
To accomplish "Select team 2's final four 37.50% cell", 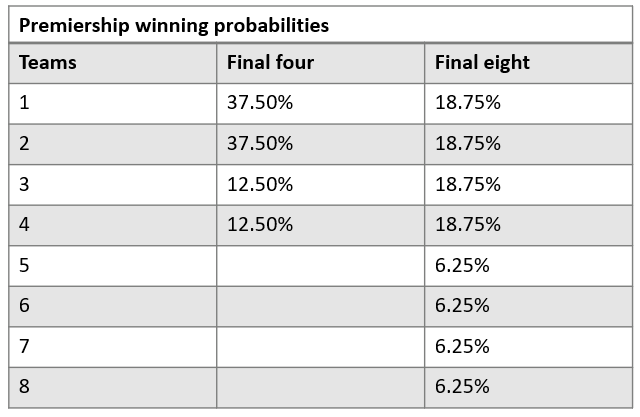I will (x=260, y=144).
